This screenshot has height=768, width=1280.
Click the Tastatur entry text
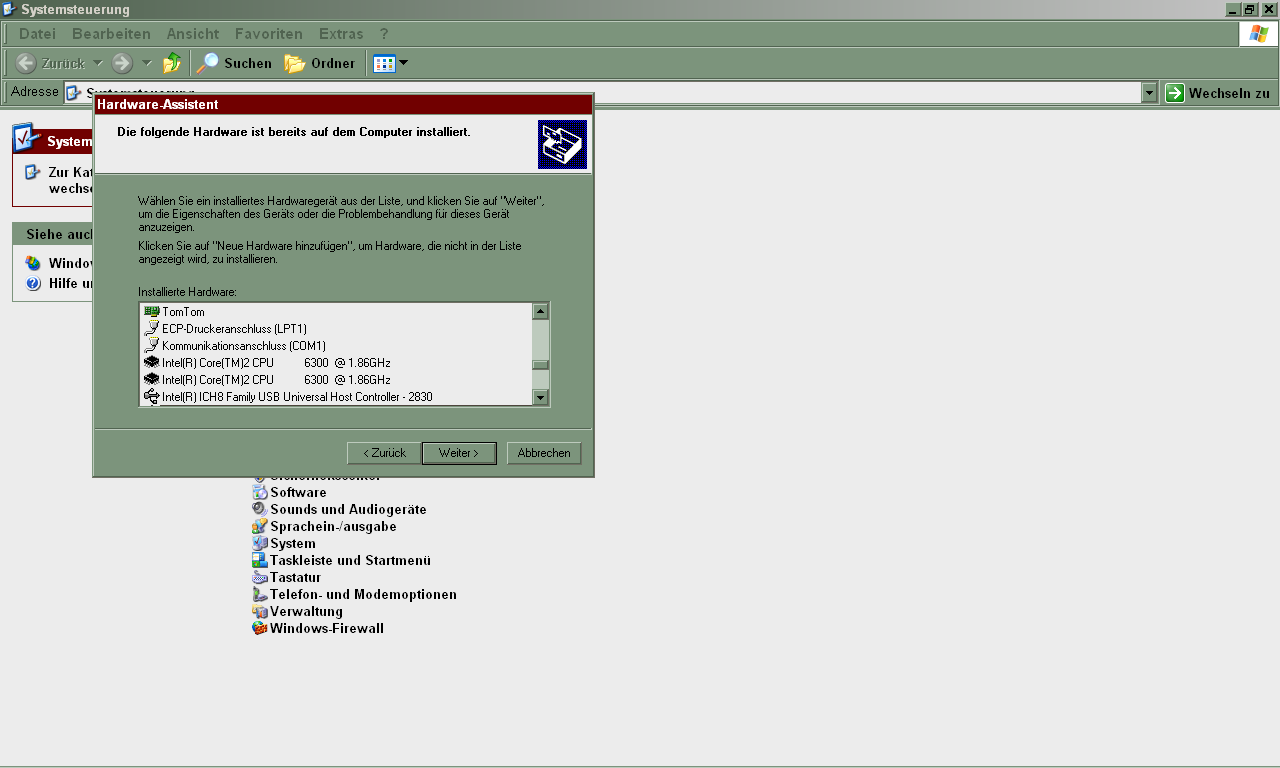pos(295,577)
